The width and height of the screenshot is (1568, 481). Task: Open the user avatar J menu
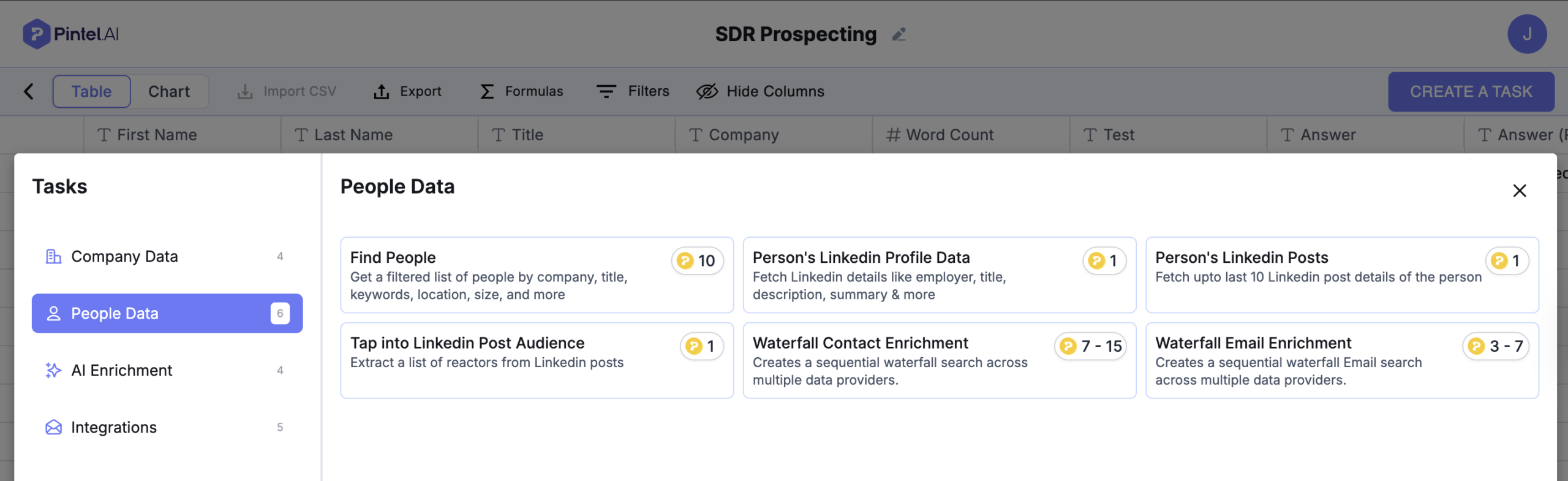(x=1526, y=34)
